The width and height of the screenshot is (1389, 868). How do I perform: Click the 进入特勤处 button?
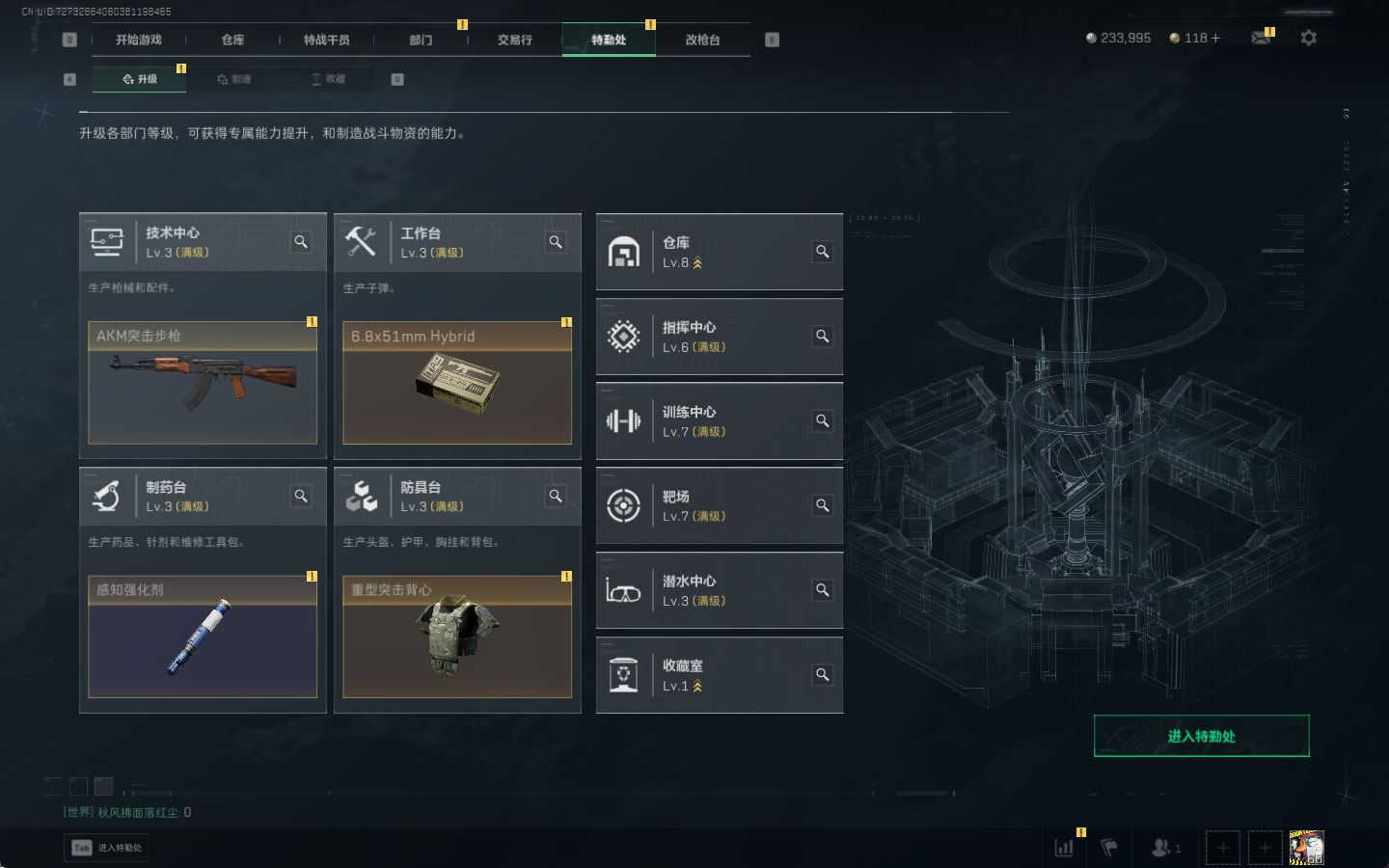click(1201, 736)
